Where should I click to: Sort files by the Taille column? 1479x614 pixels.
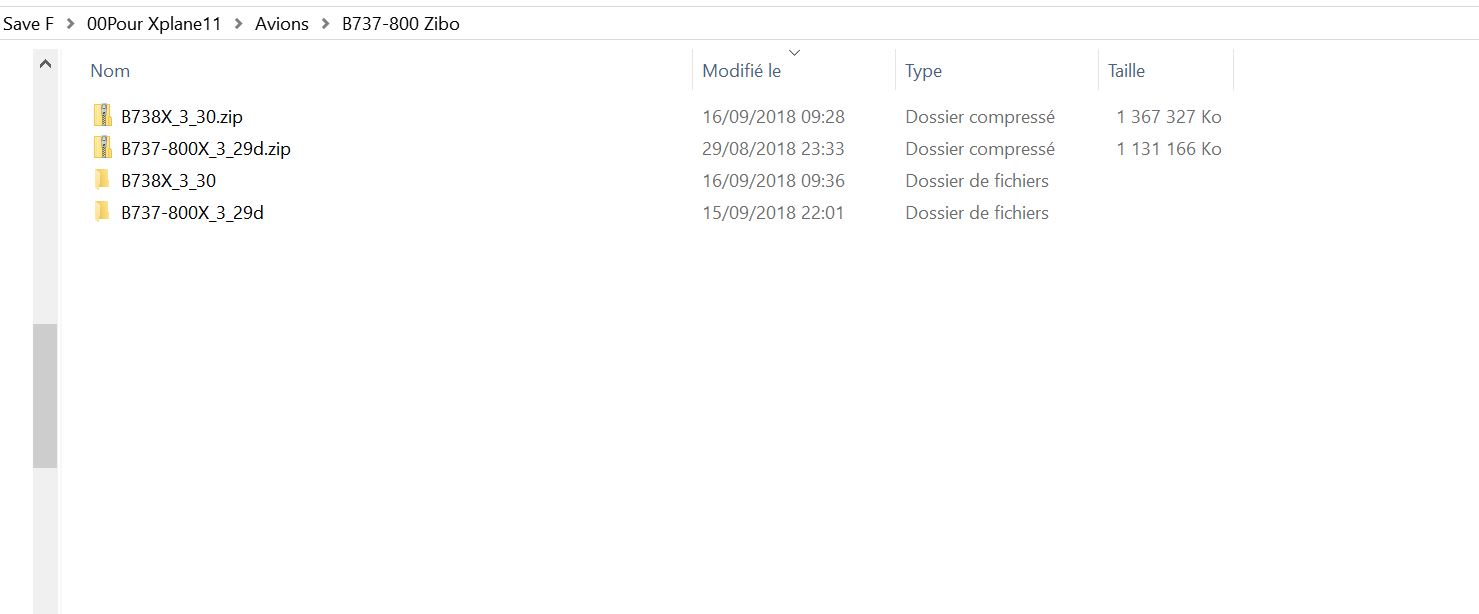(1126, 71)
